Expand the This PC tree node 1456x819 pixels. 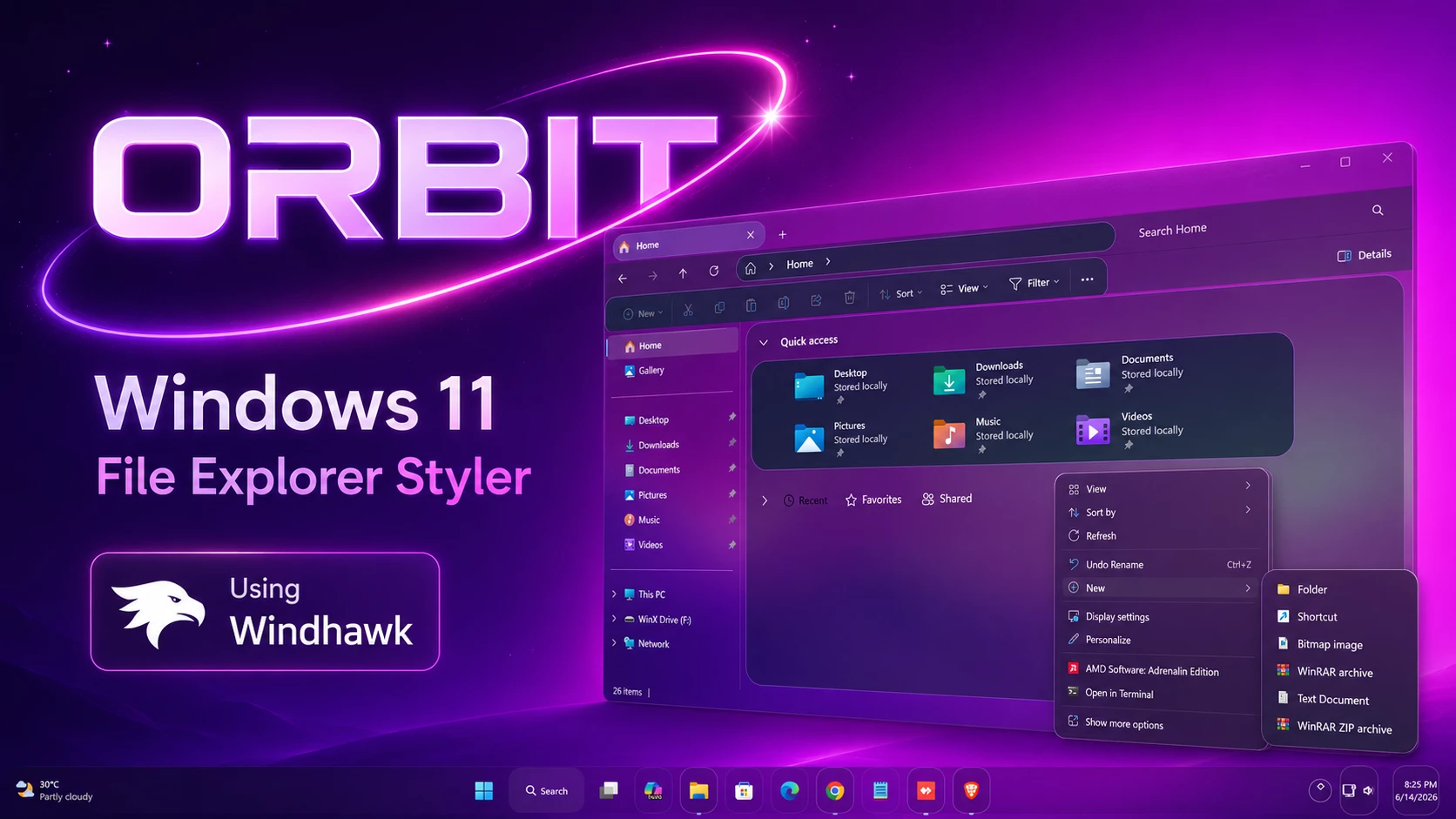(x=615, y=594)
